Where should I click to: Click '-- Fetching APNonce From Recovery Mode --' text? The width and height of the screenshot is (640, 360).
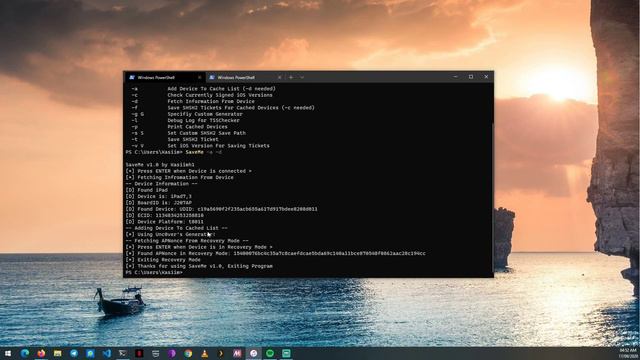pos(187,241)
